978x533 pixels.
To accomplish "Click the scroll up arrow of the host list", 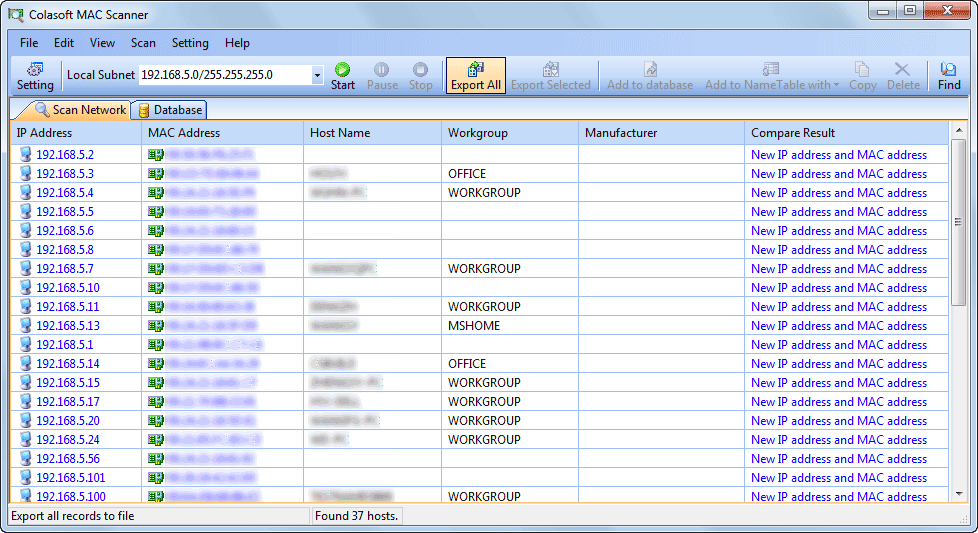I will pyautogui.click(x=959, y=130).
